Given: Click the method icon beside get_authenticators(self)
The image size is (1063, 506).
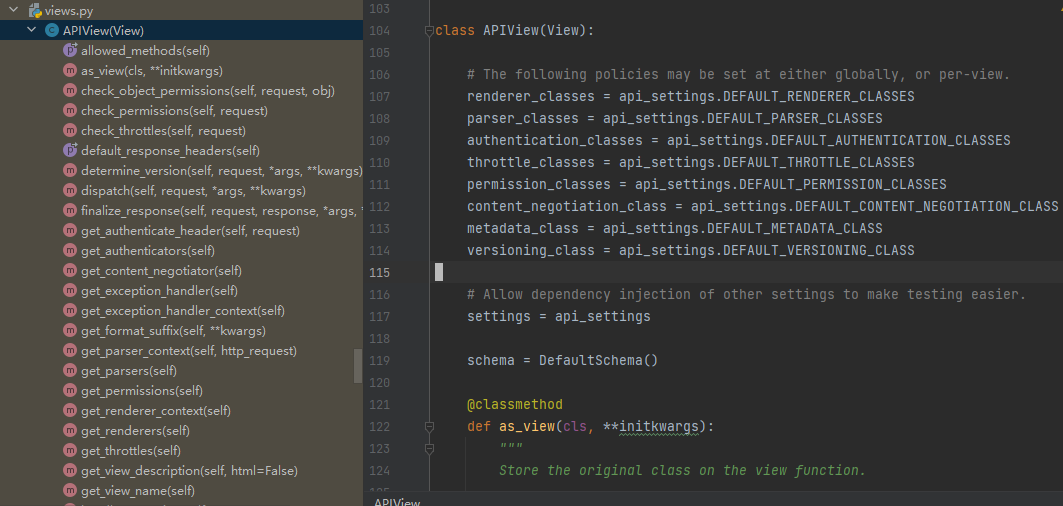Looking at the screenshot, I should pos(70,250).
